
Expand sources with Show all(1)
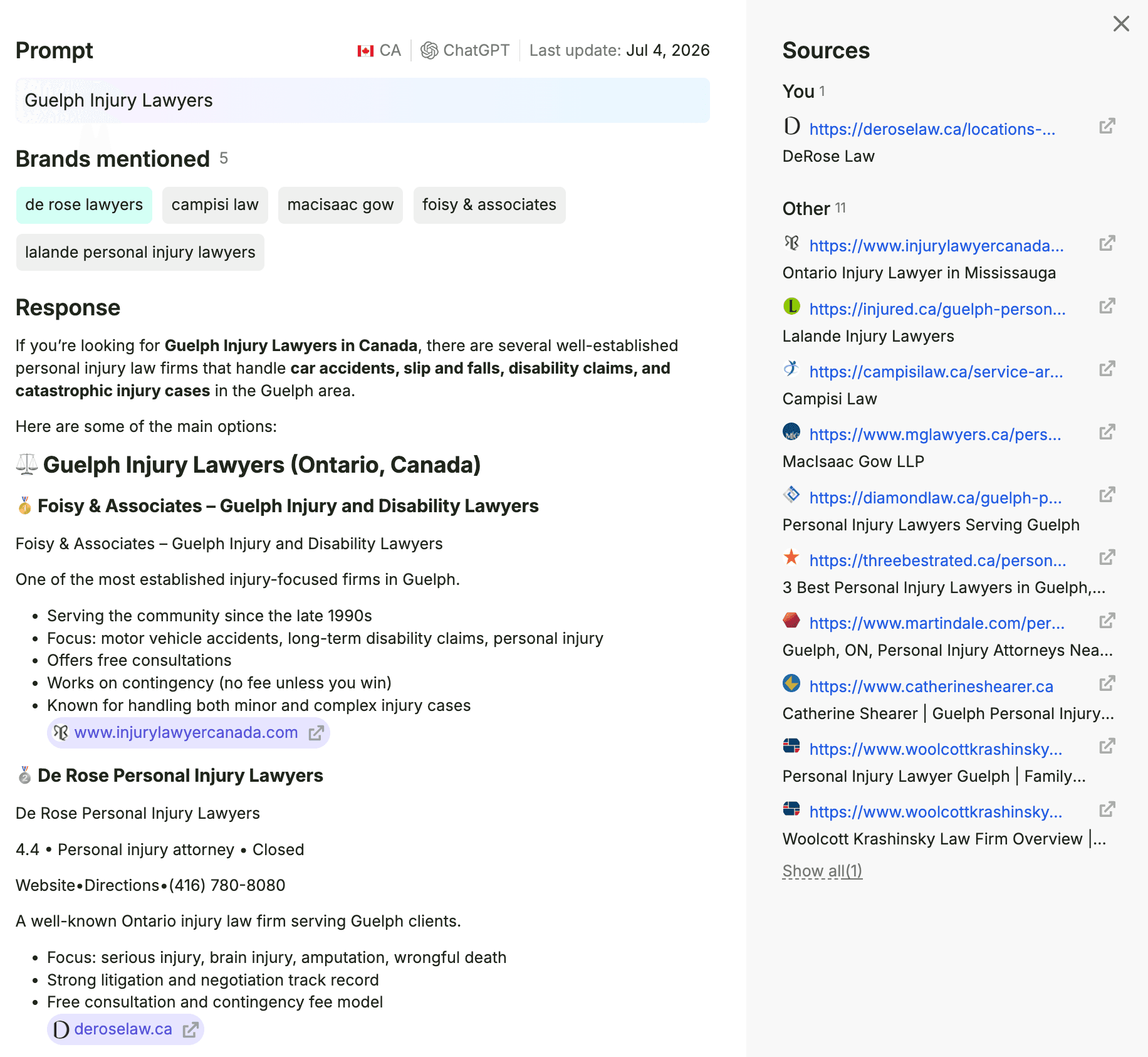822,871
